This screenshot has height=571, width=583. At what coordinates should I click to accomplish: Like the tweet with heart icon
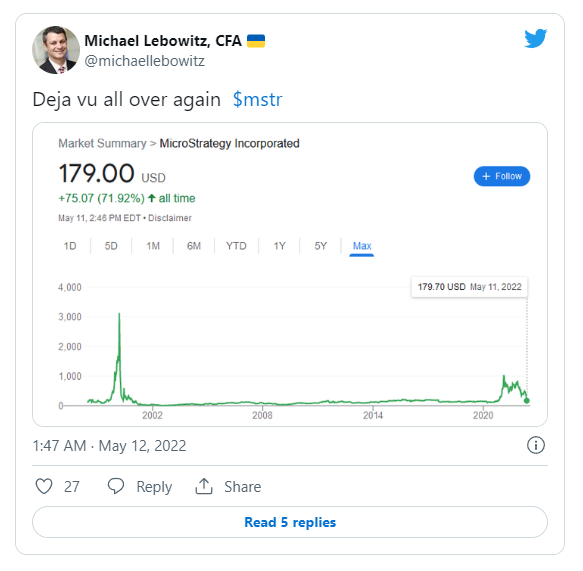tap(44, 486)
